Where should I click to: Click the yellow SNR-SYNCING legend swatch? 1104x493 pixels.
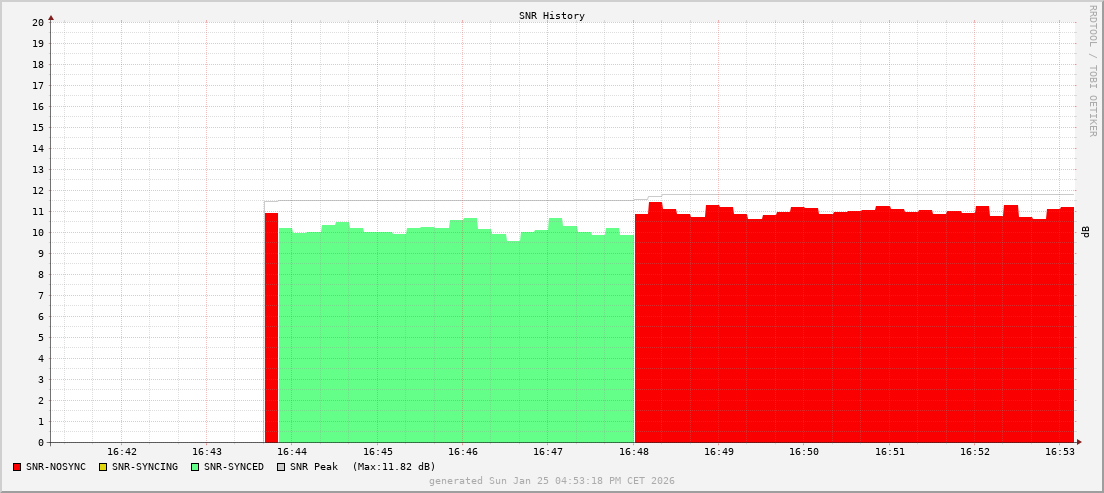pos(102,467)
